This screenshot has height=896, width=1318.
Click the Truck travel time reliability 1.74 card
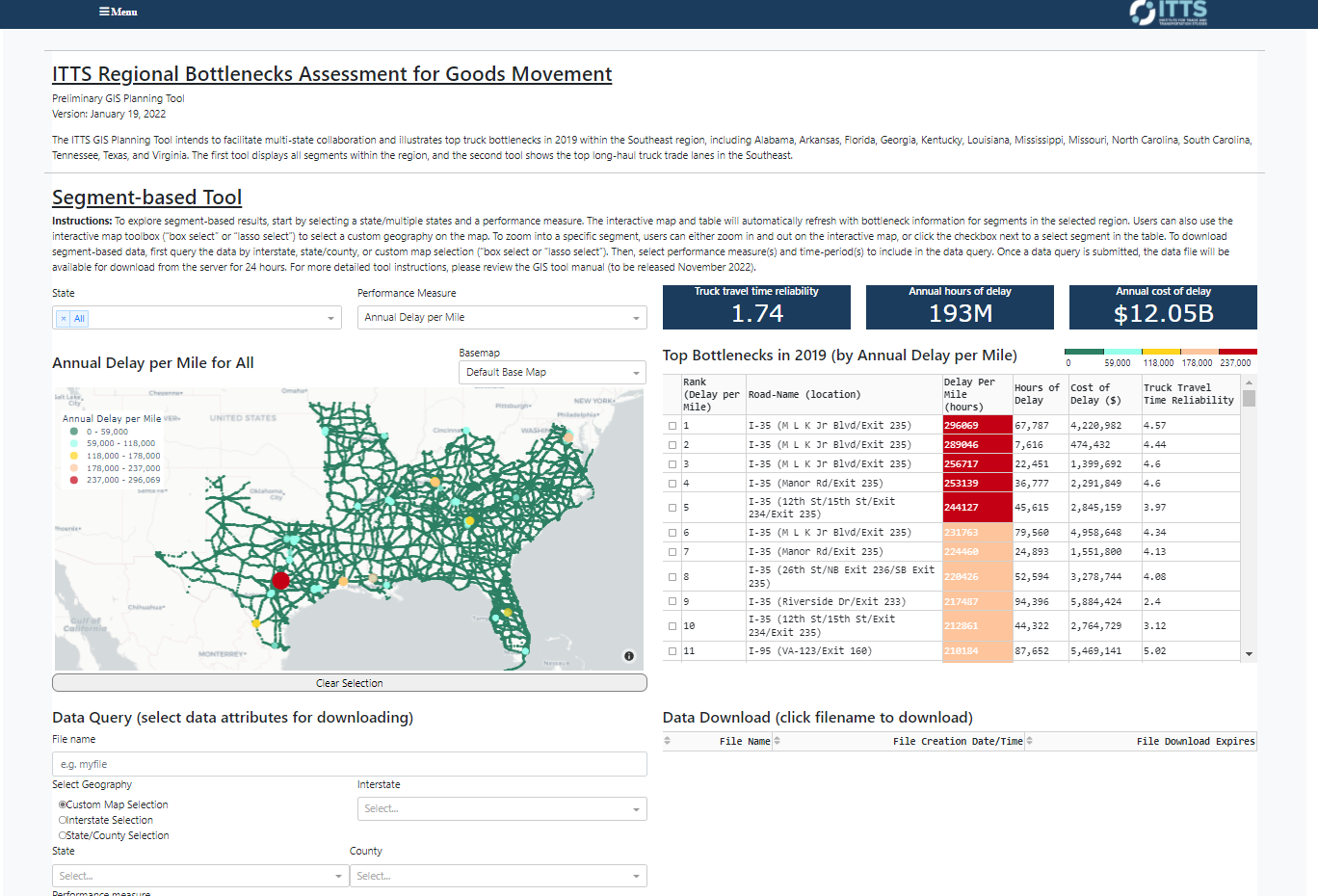(x=756, y=307)
